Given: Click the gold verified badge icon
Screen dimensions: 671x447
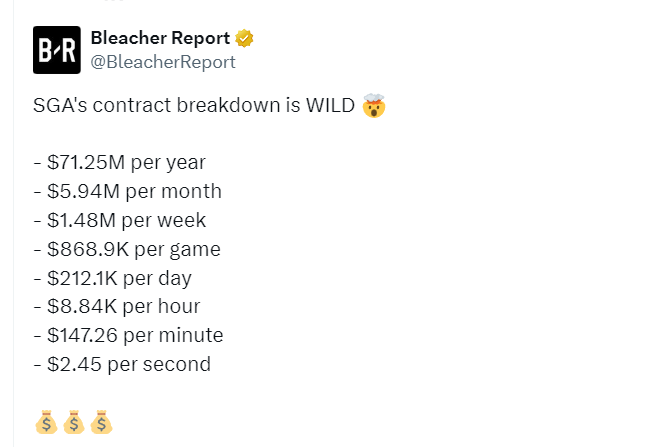Looking at the screenshot, I should pos(244,38).
